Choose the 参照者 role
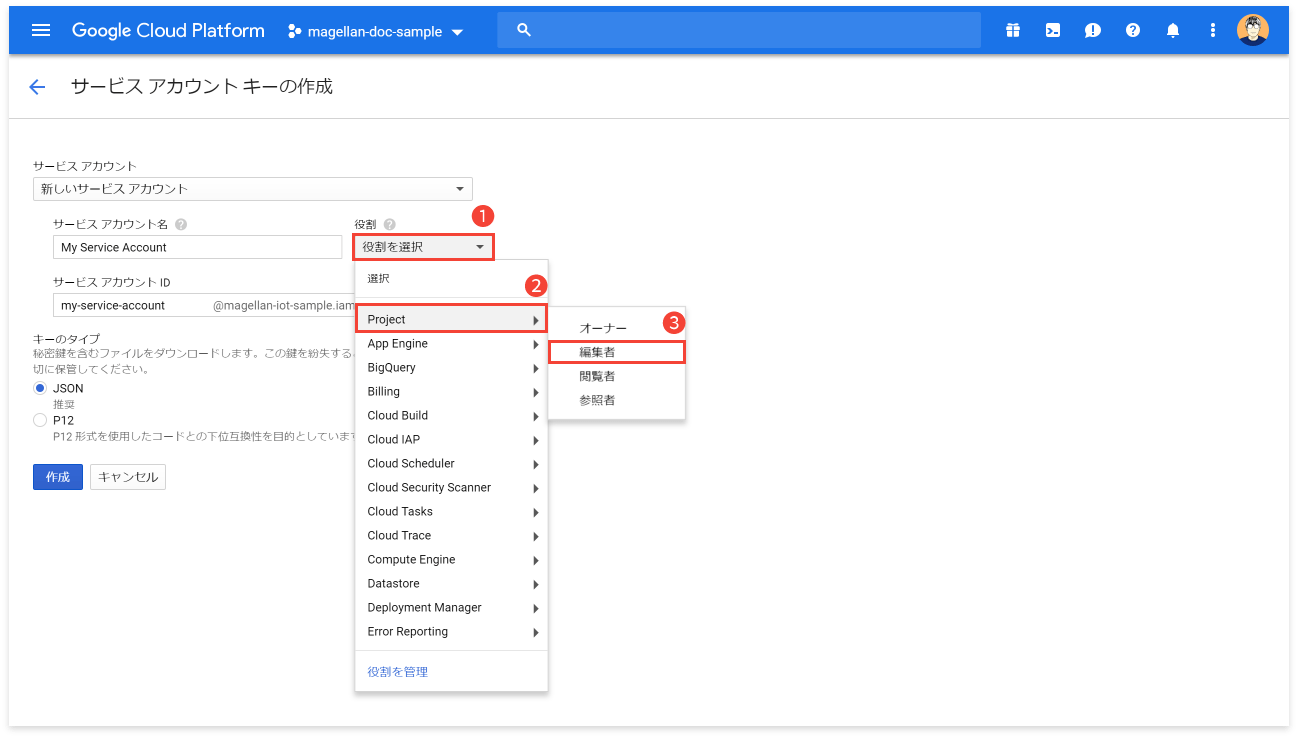1298x738 pixels. coord(617,400)
